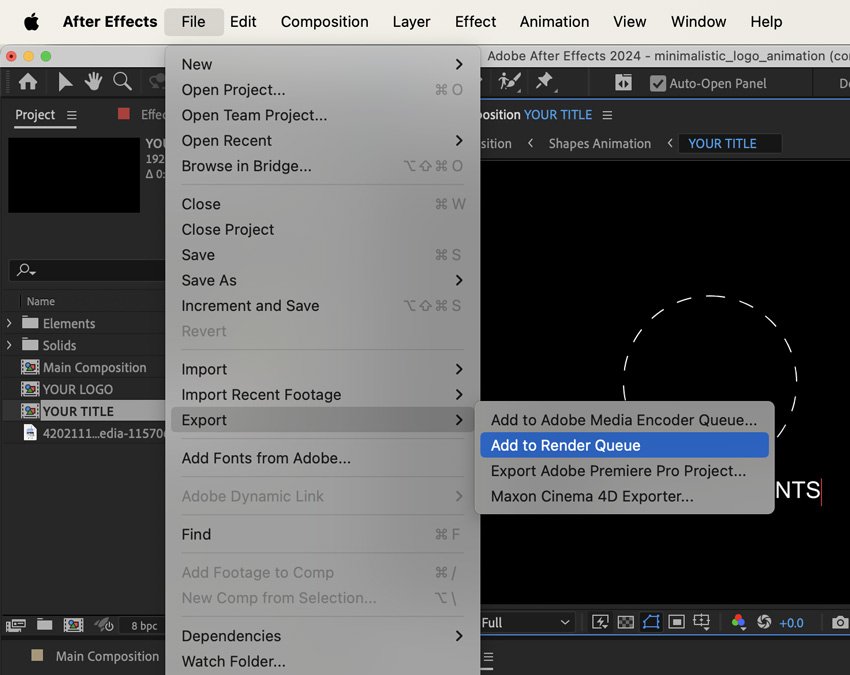850x675 pixels.
Task: Choose Maxon Cinema 4D Exporter
Action: (624, 496)
